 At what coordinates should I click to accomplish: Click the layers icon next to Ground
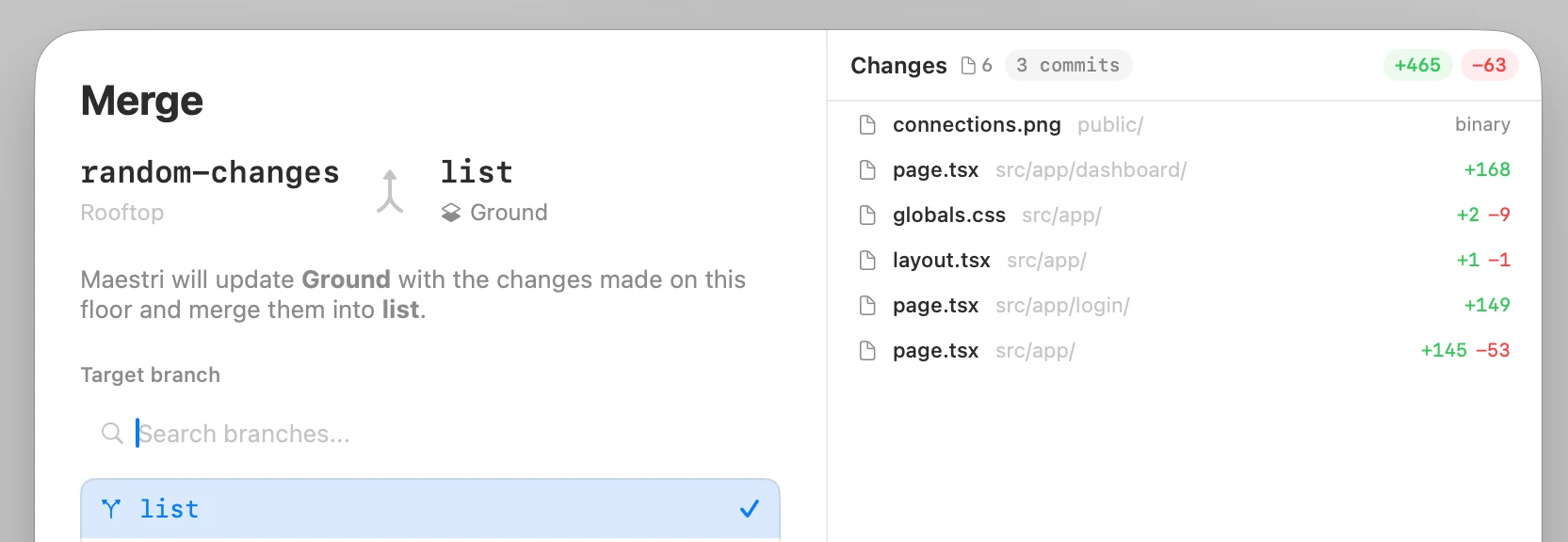point(451,214)
